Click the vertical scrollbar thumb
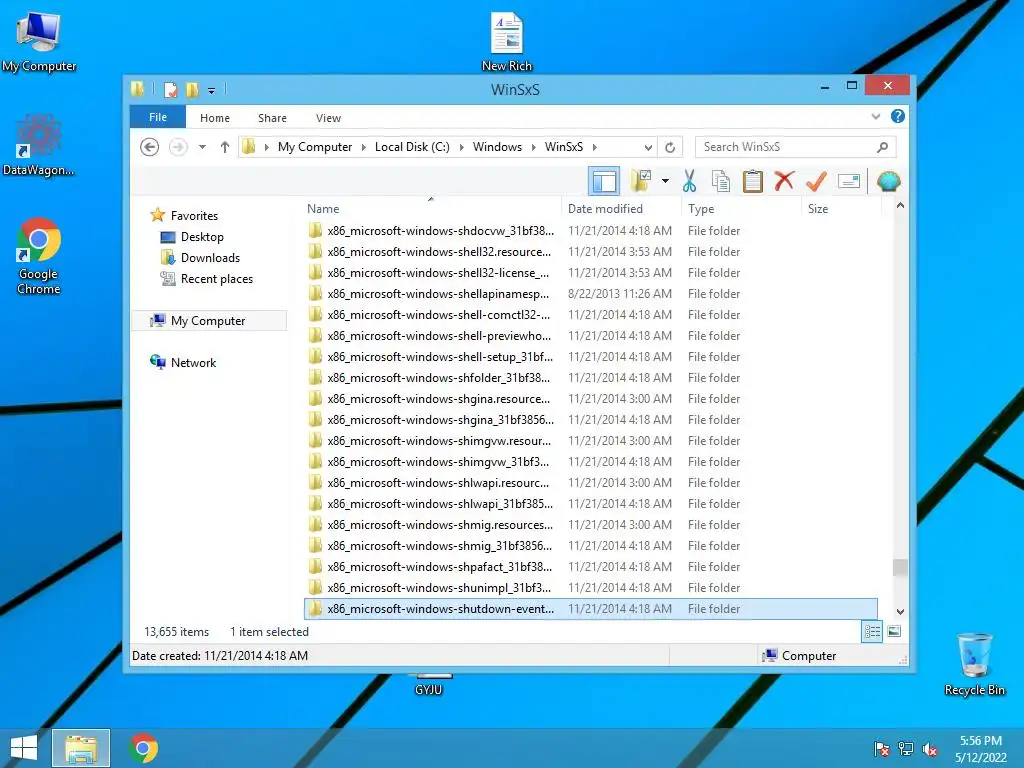This screenshot has width=1024, height=768. click(900, 568)
